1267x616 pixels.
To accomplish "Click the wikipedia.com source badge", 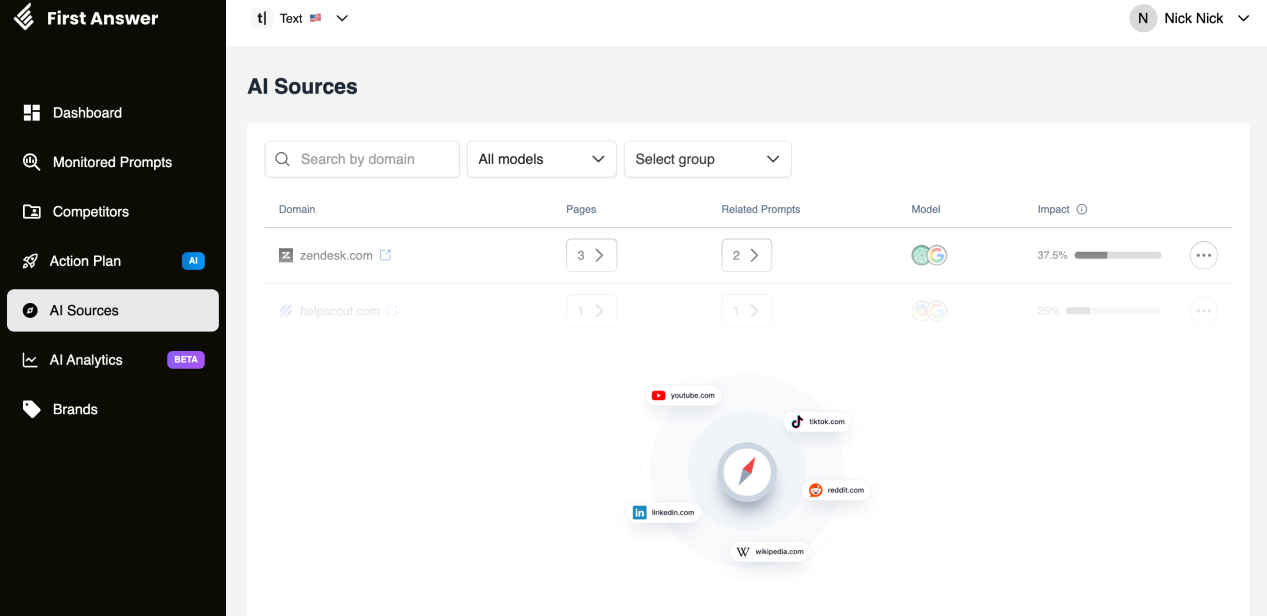I will [x=769, y=551].
